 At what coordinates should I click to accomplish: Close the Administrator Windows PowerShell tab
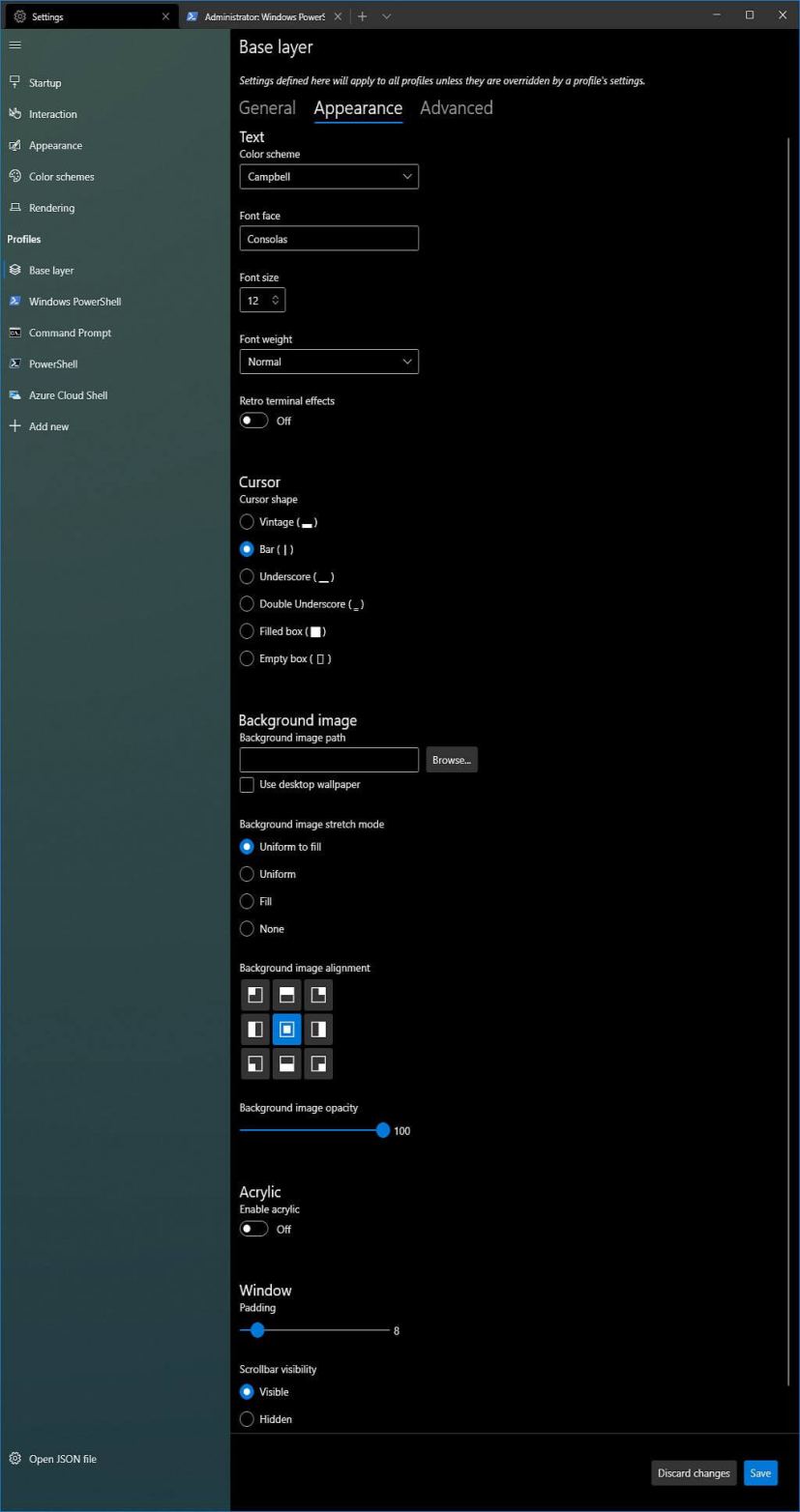coord(338,16)
